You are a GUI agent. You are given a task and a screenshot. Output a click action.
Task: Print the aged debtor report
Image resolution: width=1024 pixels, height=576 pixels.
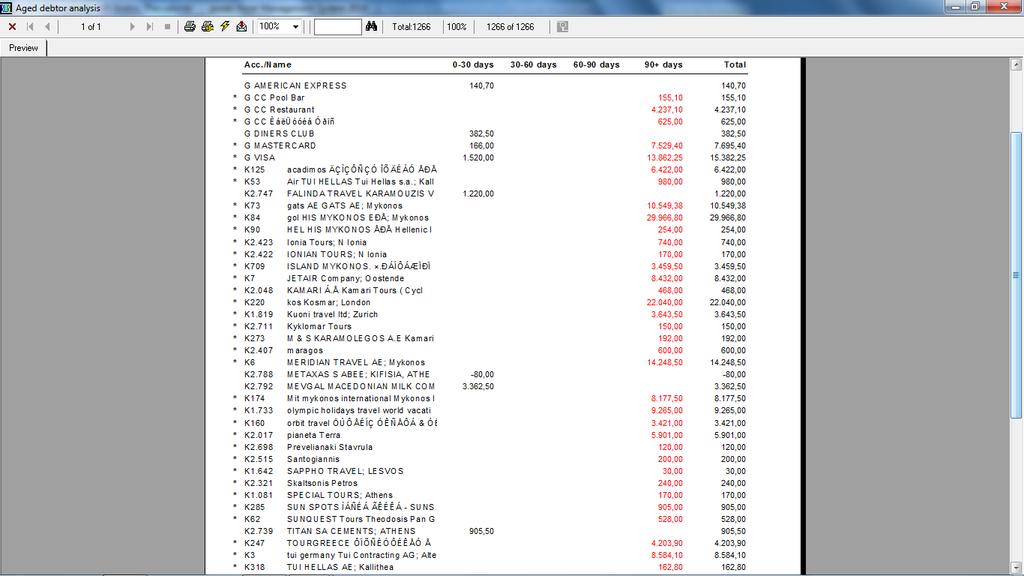click(x=189, y=27)
